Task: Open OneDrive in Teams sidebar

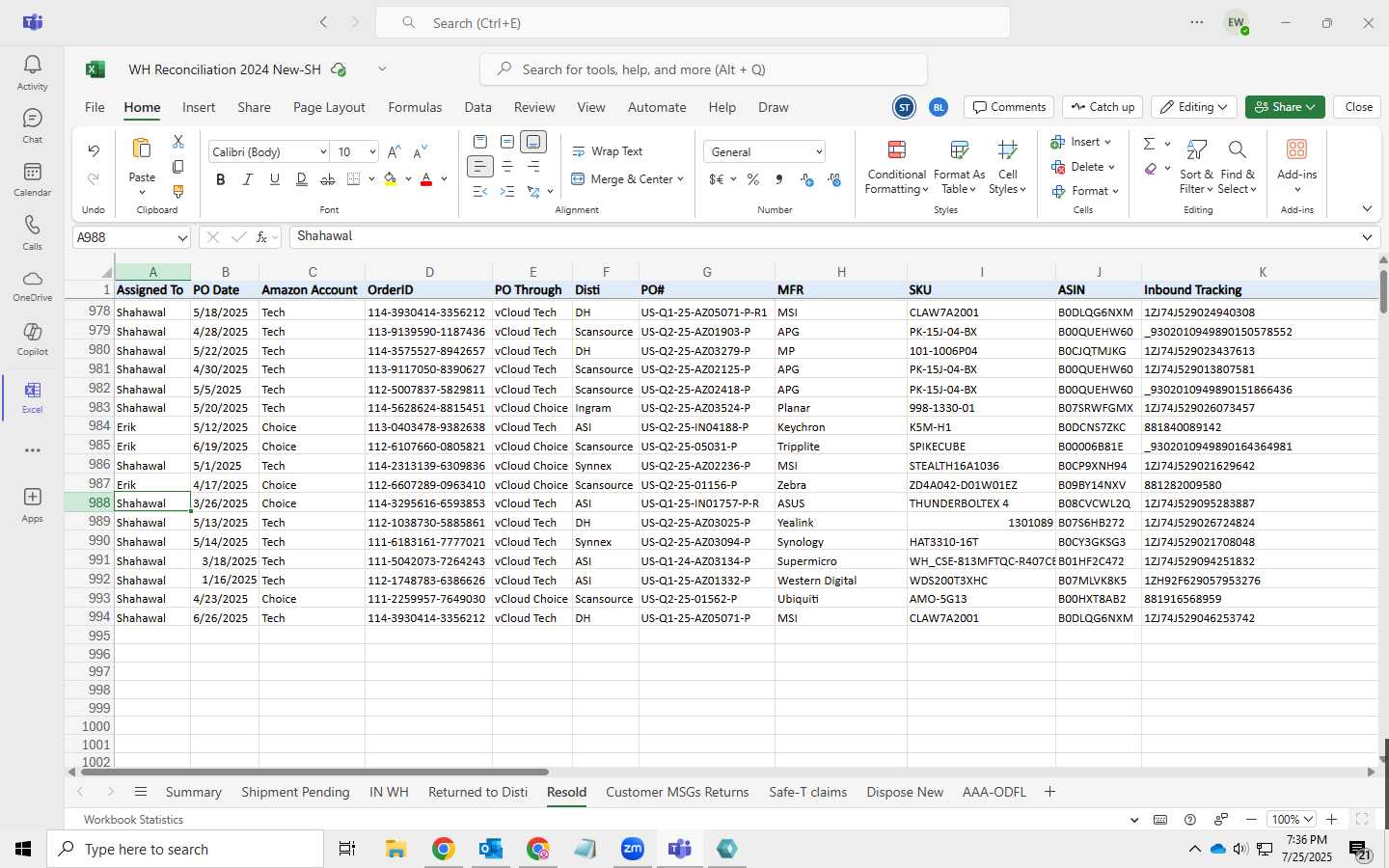Action: (x=32, y=285)
